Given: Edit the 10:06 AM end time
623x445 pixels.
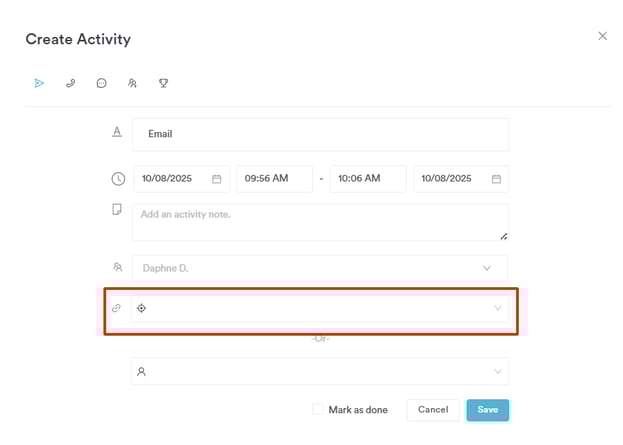Looking at the screenshot, I should coord(367,179).
